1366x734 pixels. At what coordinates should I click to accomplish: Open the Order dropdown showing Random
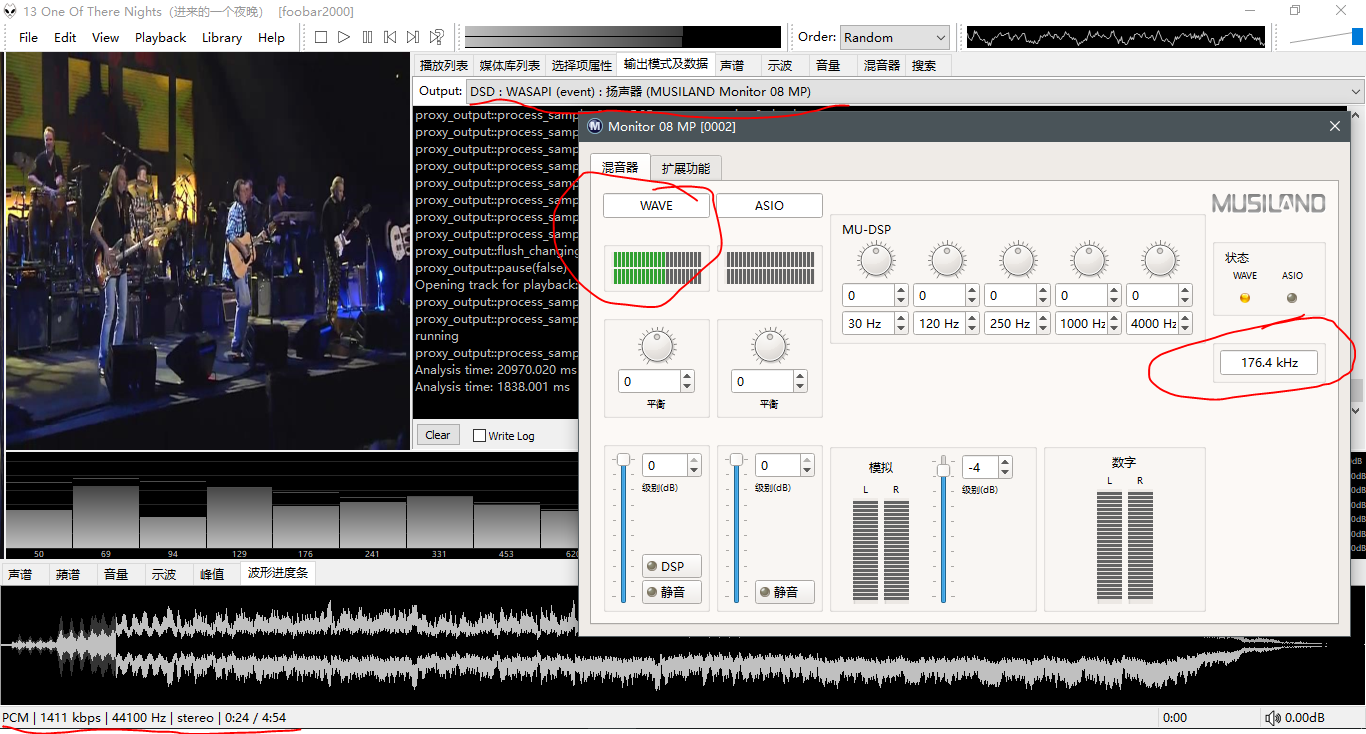coord(895,37)
